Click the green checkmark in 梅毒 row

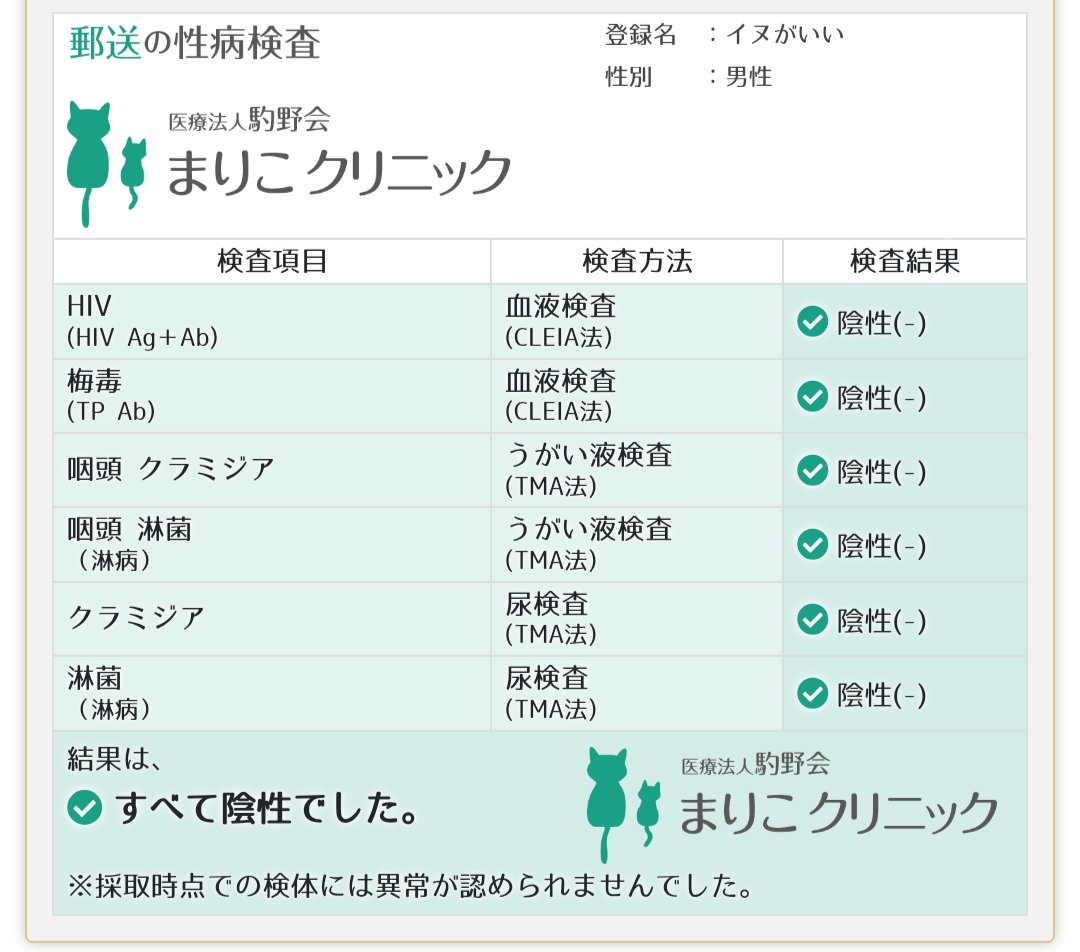pos(812,396)
